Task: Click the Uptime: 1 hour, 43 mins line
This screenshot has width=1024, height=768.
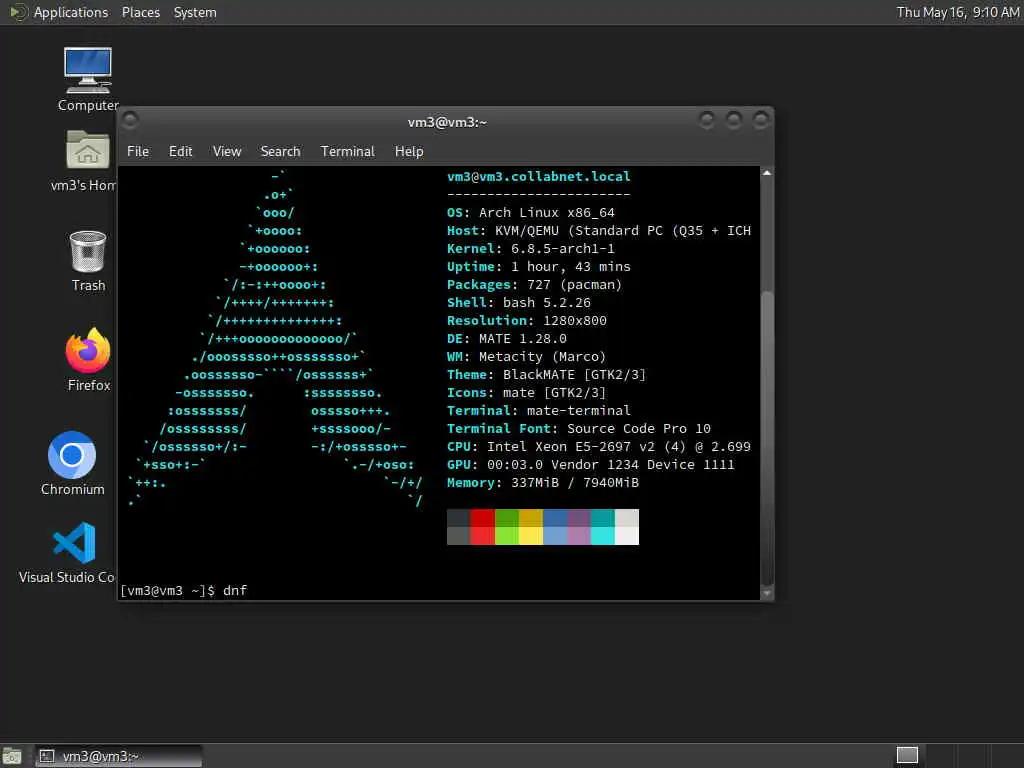Action: click(x=539, y=266)
